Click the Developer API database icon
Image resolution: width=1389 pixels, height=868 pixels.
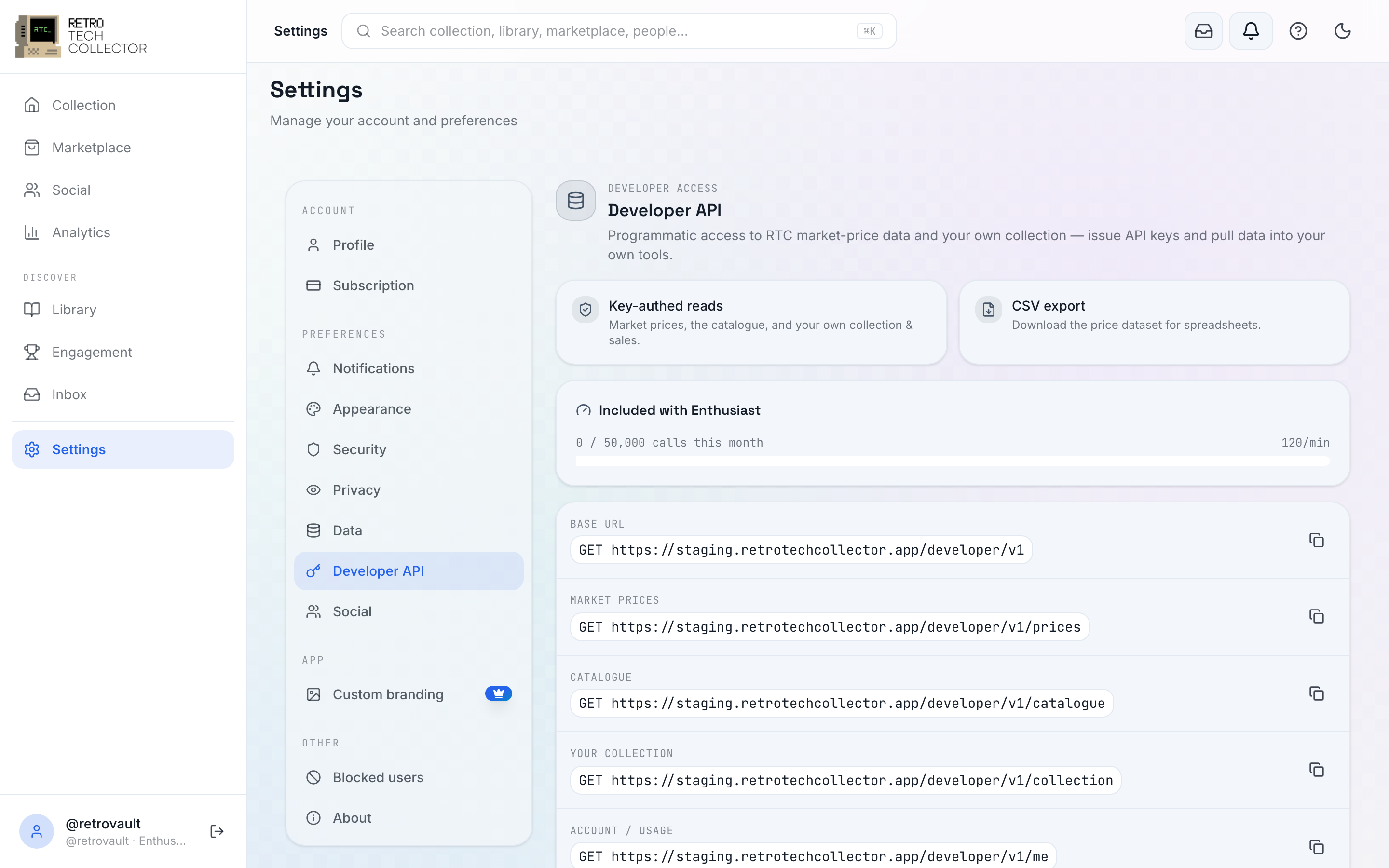click(x=576, y=200)
